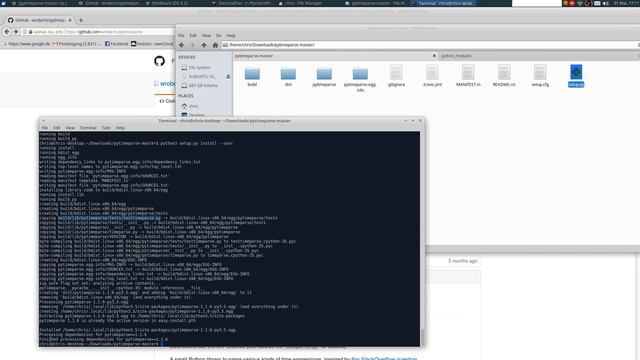Open terminal window menu arrow in titlebar
This screenshot has width=640, height=360.
pyautogui.click(x=43, y=121)
